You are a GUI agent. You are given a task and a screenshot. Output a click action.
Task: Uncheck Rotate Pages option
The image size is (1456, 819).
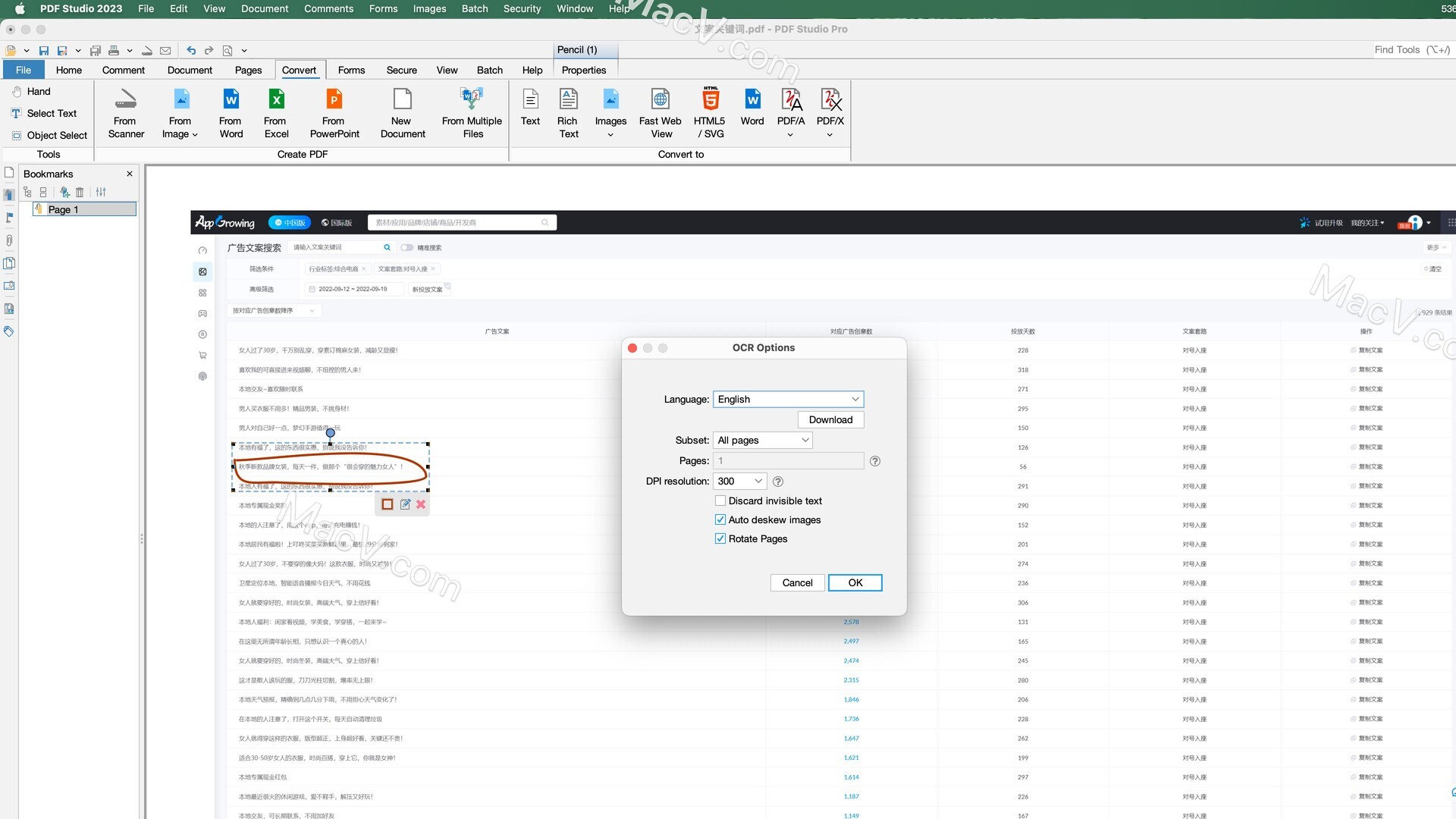(x=720, y=538)
